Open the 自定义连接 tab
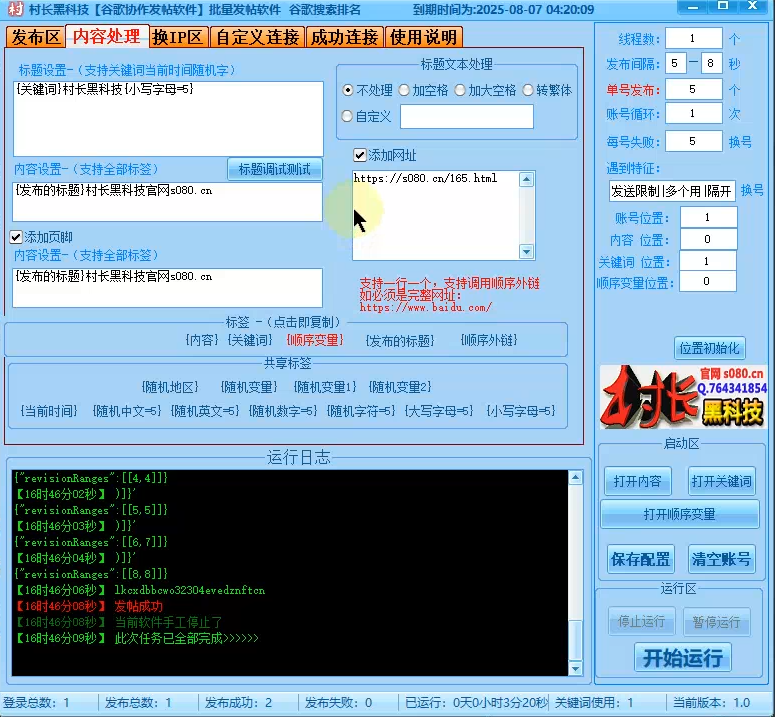Image resolution: width=775 pixels, height=717 pixels. [258, 37]
